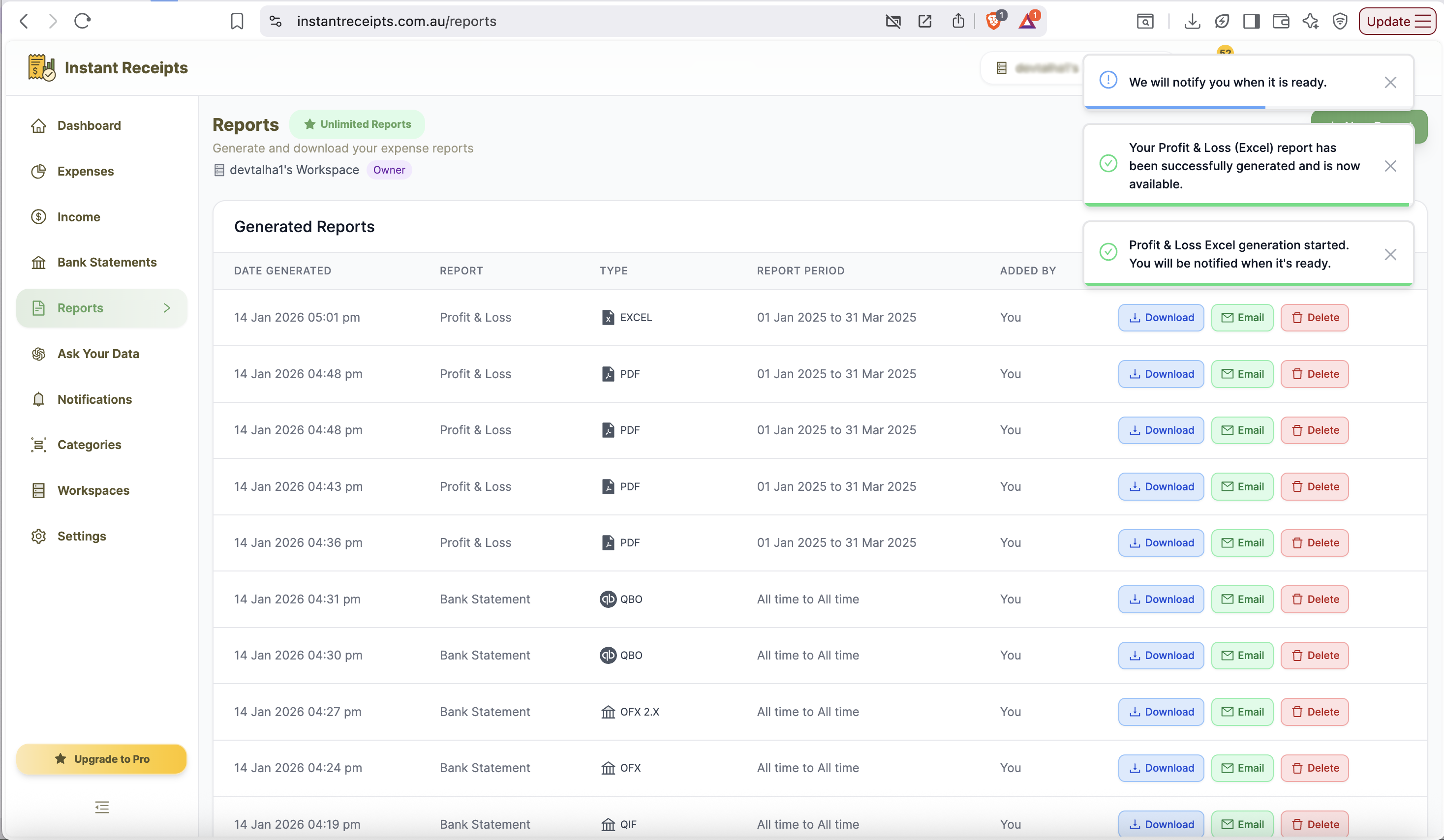Bookmark this page icon

click(x=237, y=21)
